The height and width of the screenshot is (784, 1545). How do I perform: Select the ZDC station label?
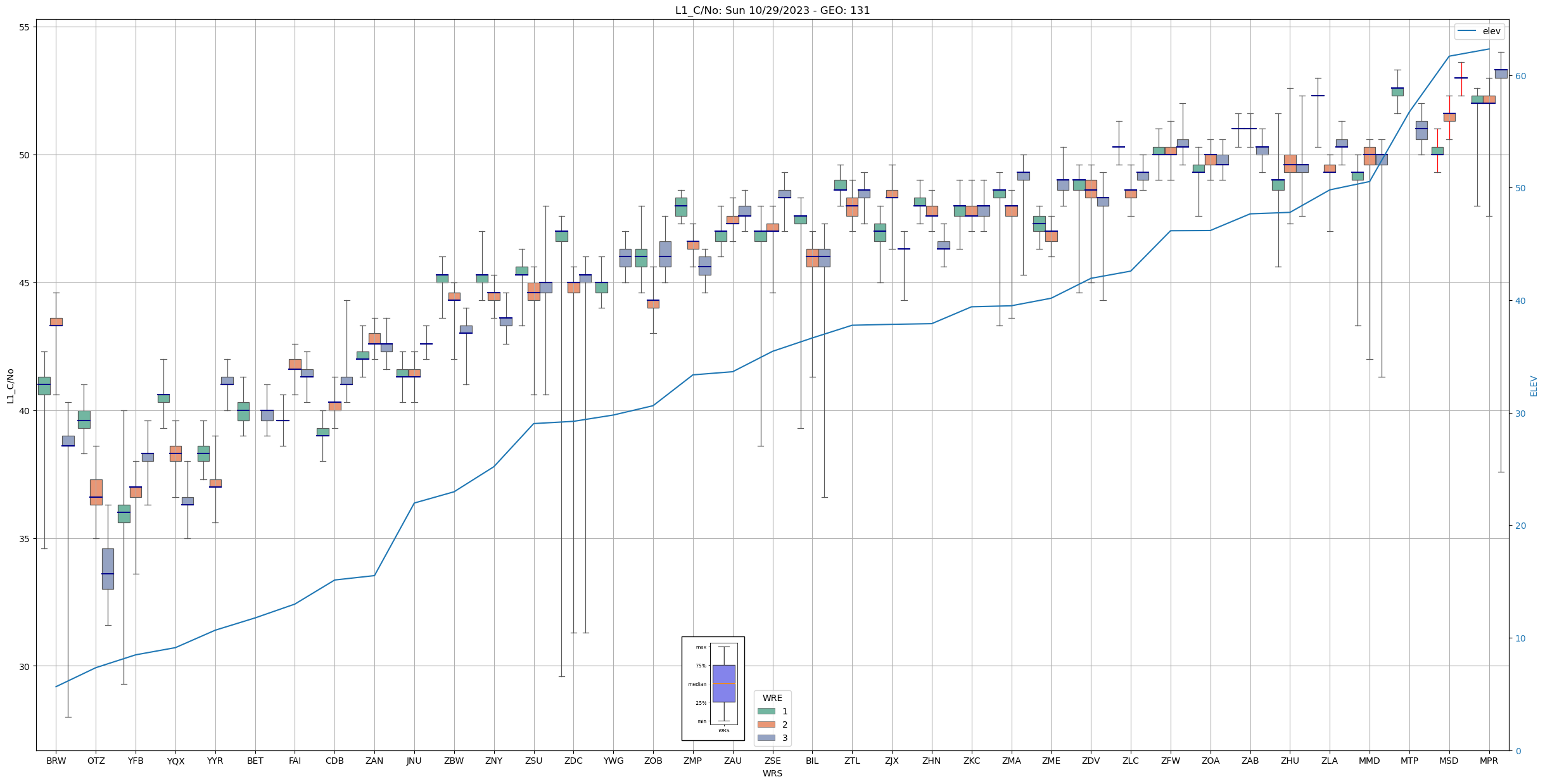click(x=573, y=761)
